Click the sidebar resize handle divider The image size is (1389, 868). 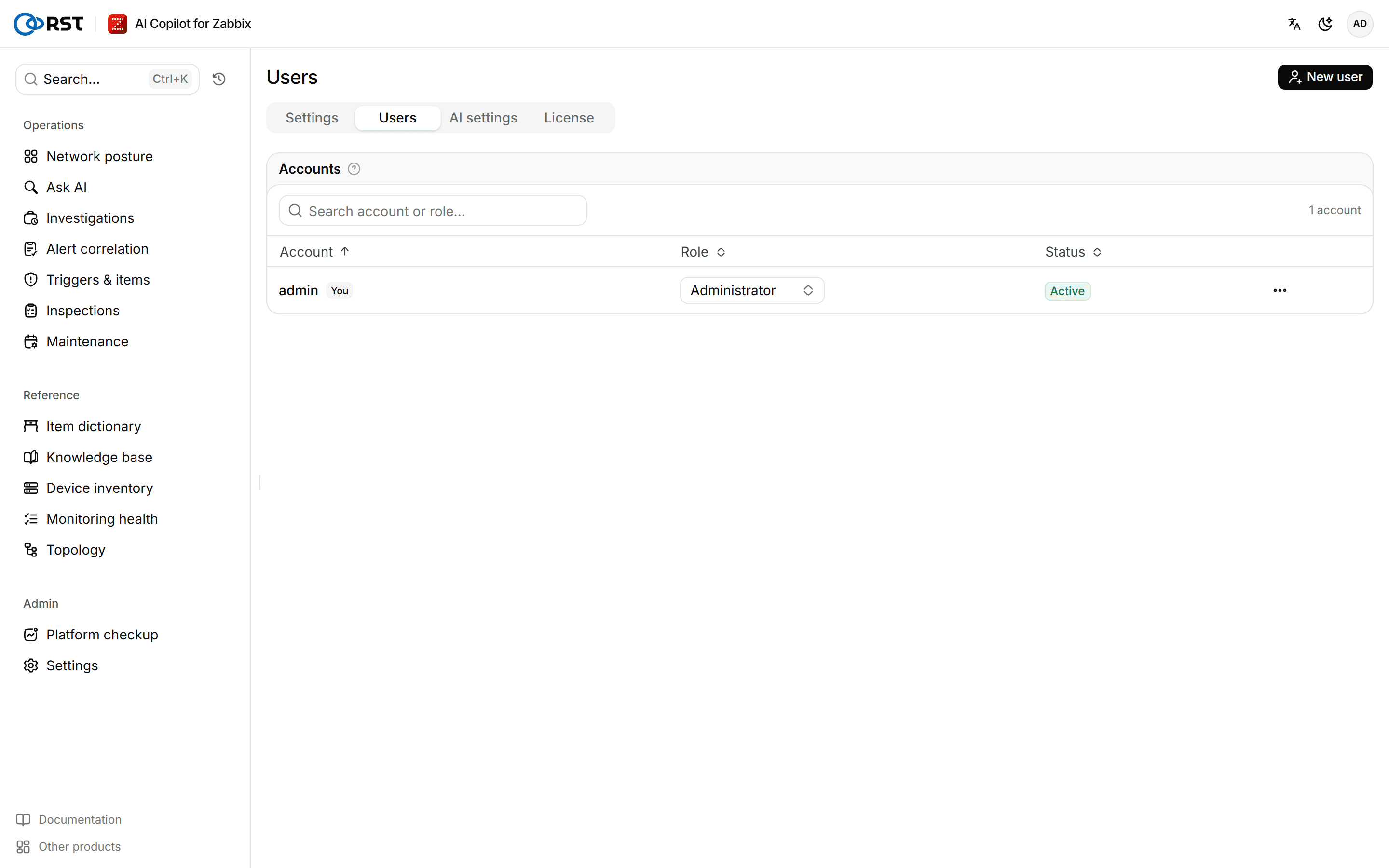(x=259, y=482)
